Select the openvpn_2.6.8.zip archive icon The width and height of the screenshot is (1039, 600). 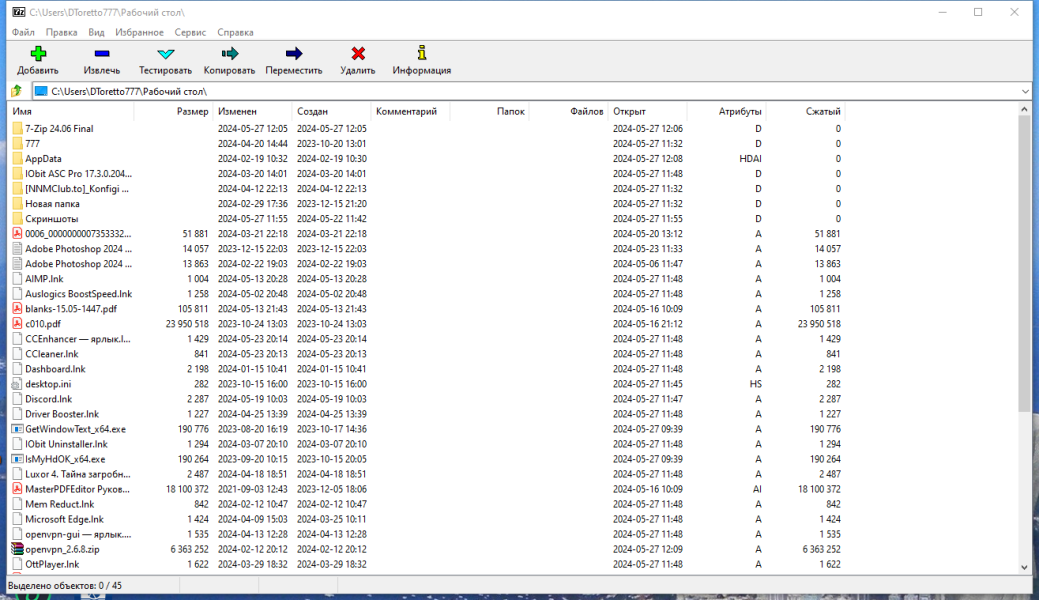17,549
